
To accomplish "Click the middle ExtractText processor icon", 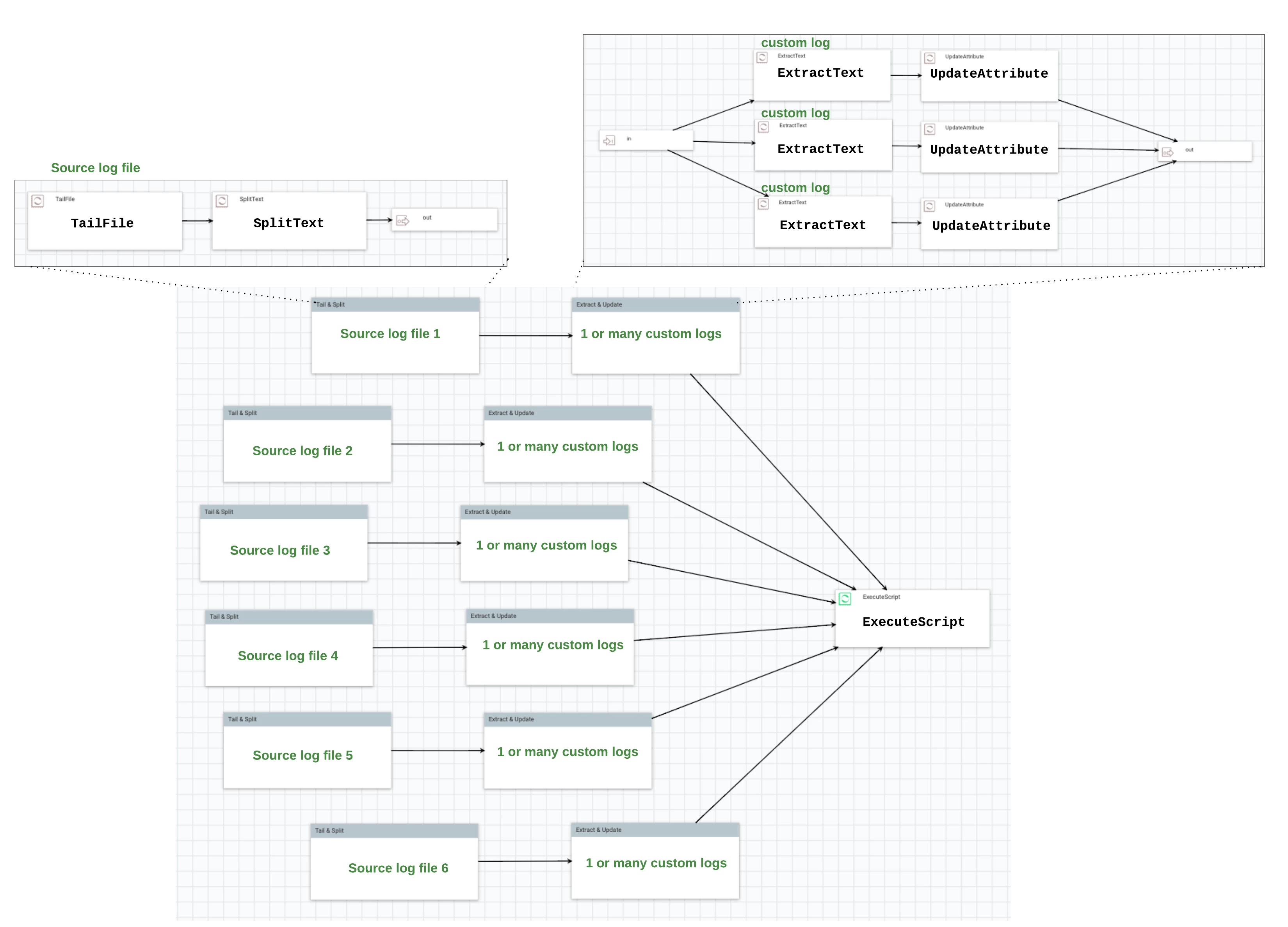I will coord(763,127).
